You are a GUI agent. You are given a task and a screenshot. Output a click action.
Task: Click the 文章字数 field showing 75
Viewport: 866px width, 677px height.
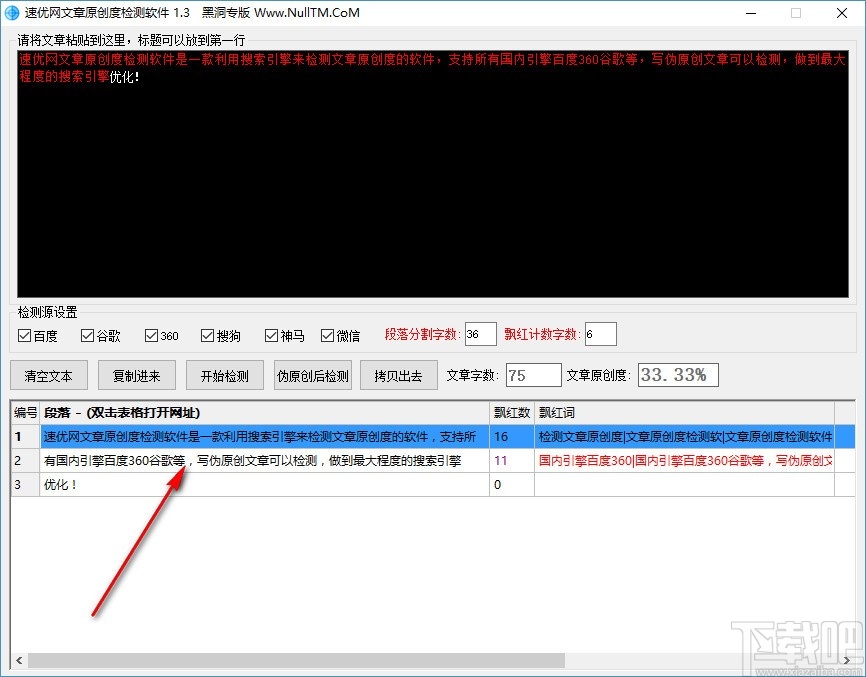point(534,375)
